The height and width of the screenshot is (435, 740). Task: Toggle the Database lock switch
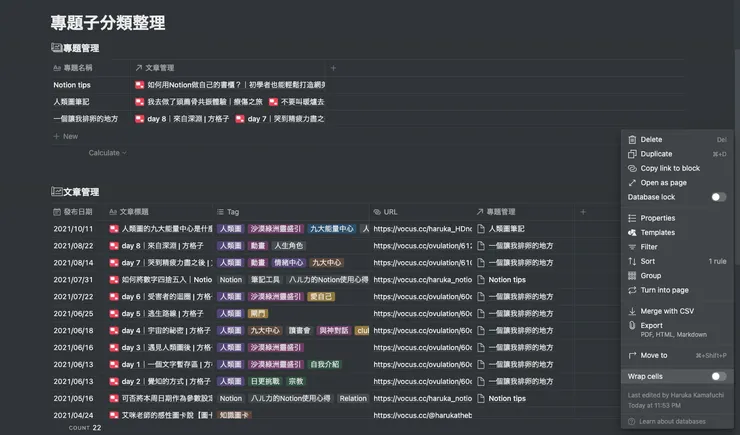tap(718, 197)
